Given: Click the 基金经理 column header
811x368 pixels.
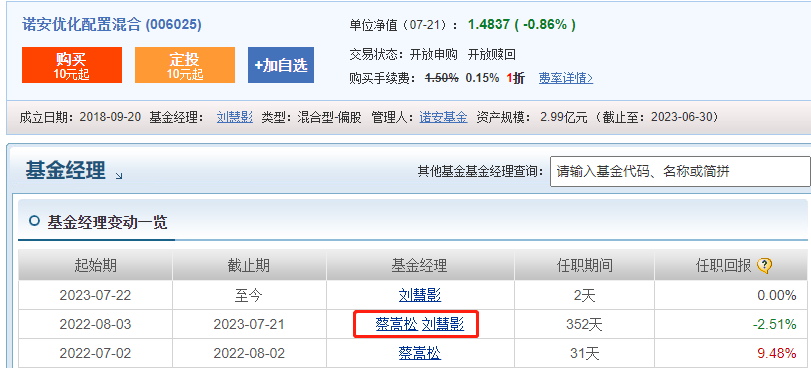Looking at the screenshot, I should (420, 266).
